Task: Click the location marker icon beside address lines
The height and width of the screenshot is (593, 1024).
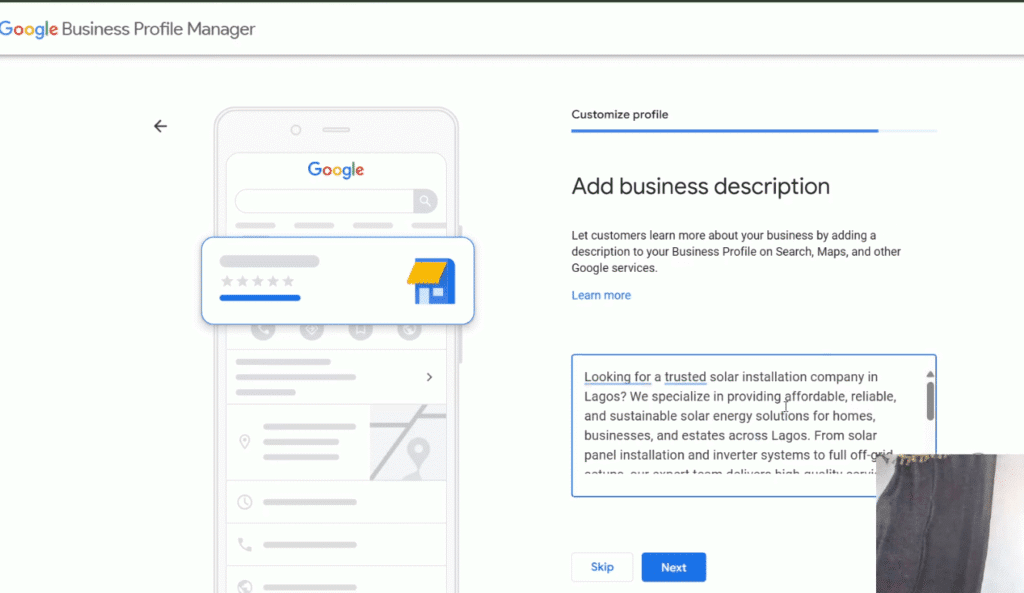Action: (245, 441)
